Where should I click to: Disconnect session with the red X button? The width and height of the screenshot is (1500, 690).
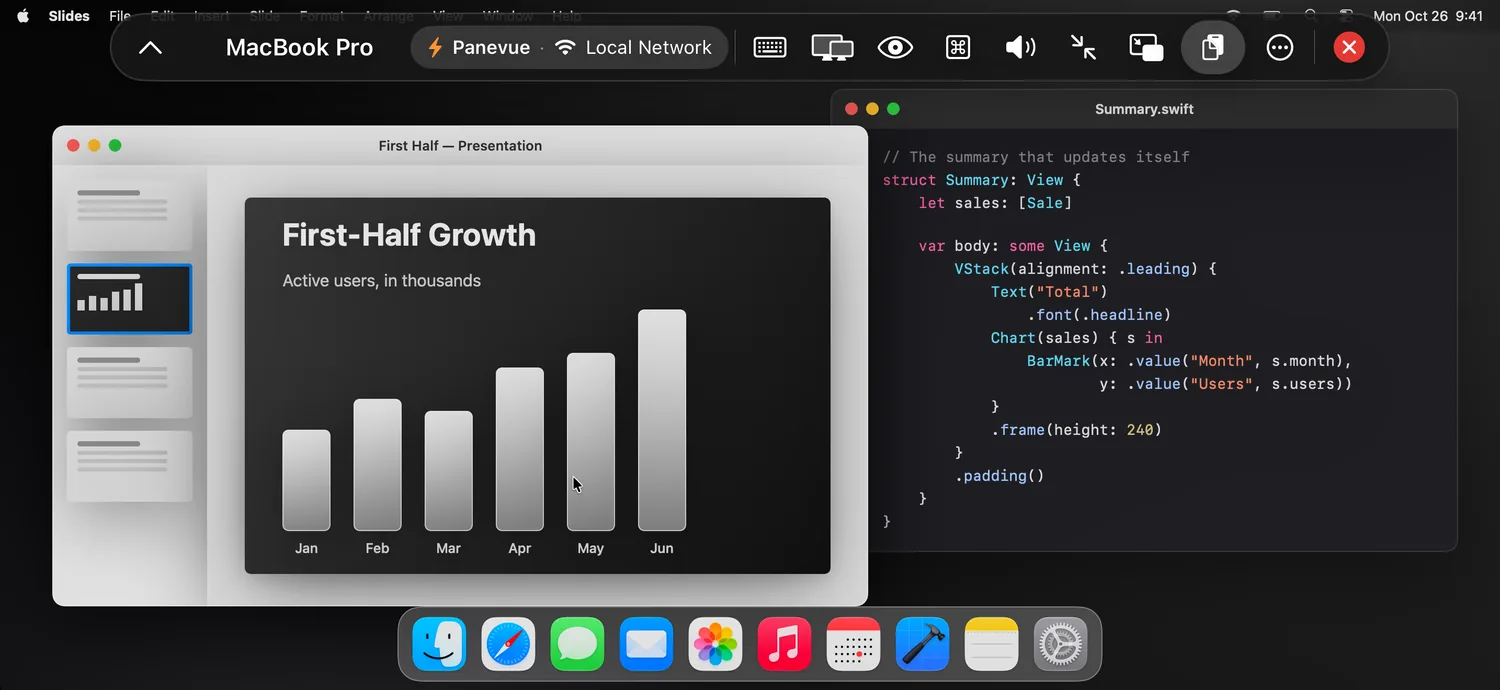(x=1349, y=47)
